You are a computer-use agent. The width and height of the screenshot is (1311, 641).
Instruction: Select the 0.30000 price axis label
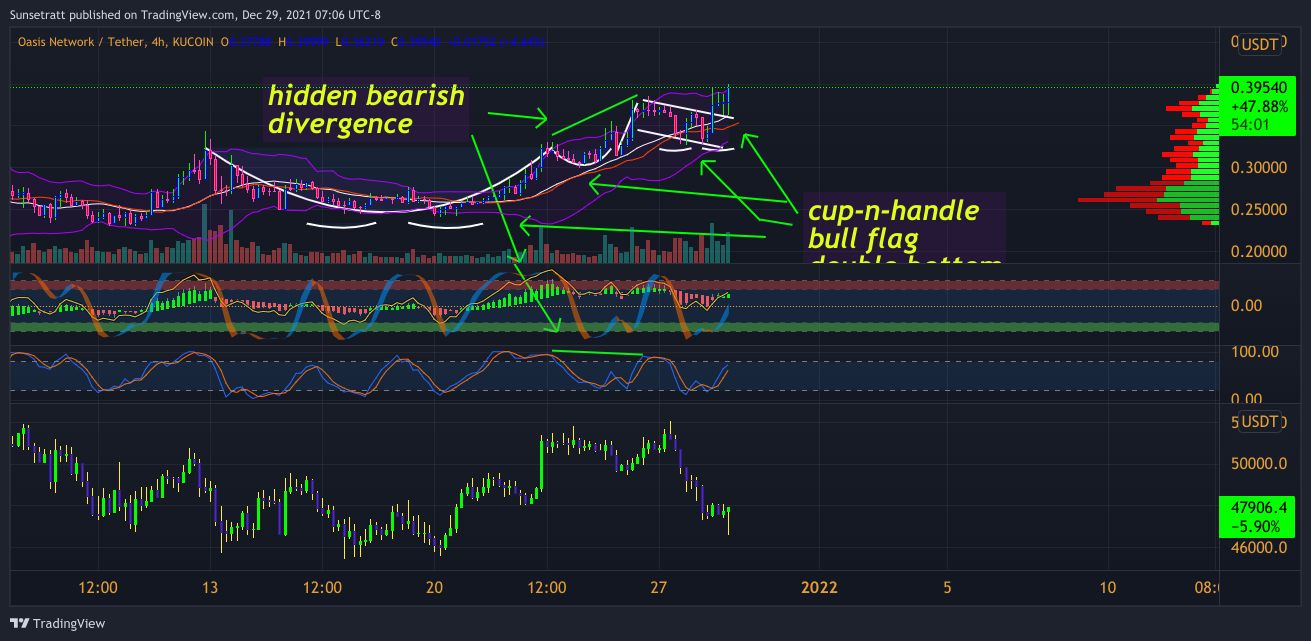[1258, 168]
